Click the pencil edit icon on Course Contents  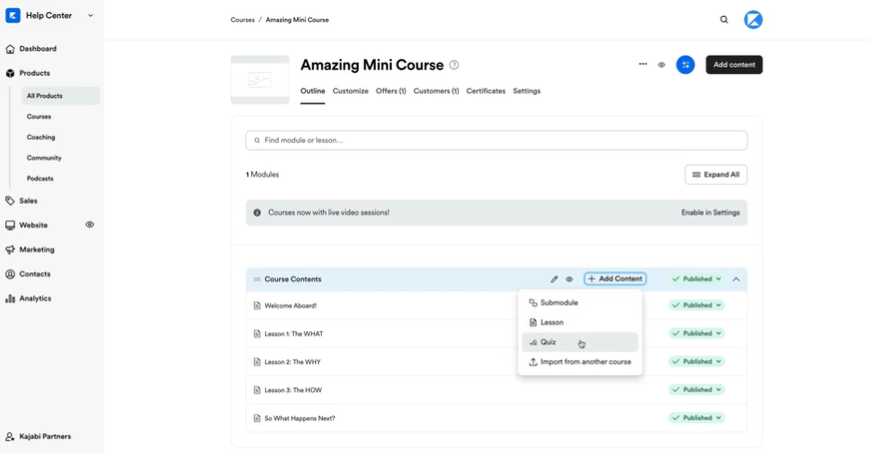tap(554, 279)
